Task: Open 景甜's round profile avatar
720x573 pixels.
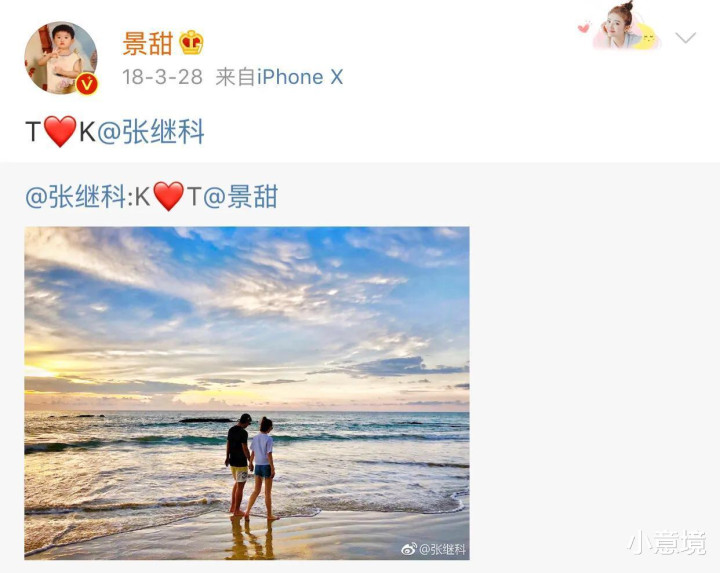Action: (61, 58)
